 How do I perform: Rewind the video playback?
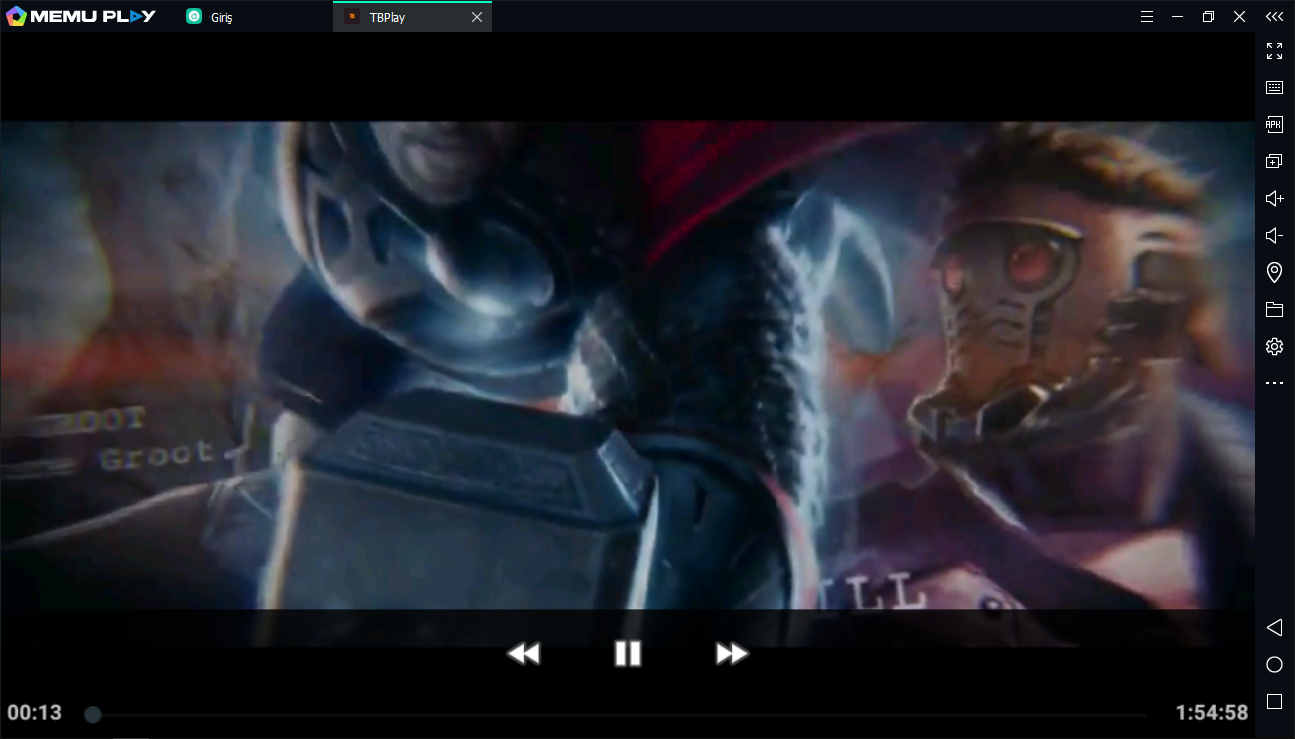523,654
